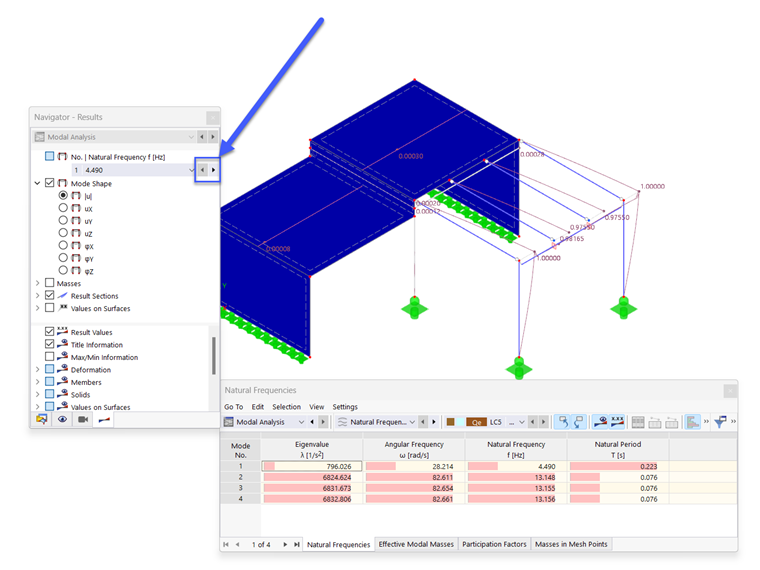This screenshot has width=760, height=570.
Task: Open the Selection menu
Action: tap(286, 407)
